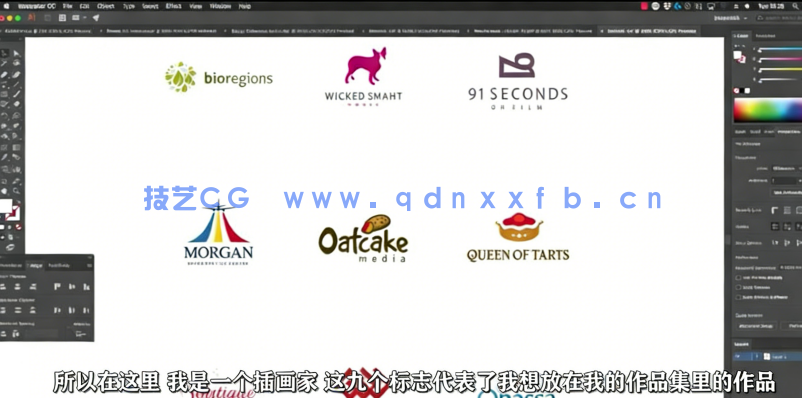Select the Eyedropper tool
Viewport: 802px width, 398px height.
click(4, 157)
